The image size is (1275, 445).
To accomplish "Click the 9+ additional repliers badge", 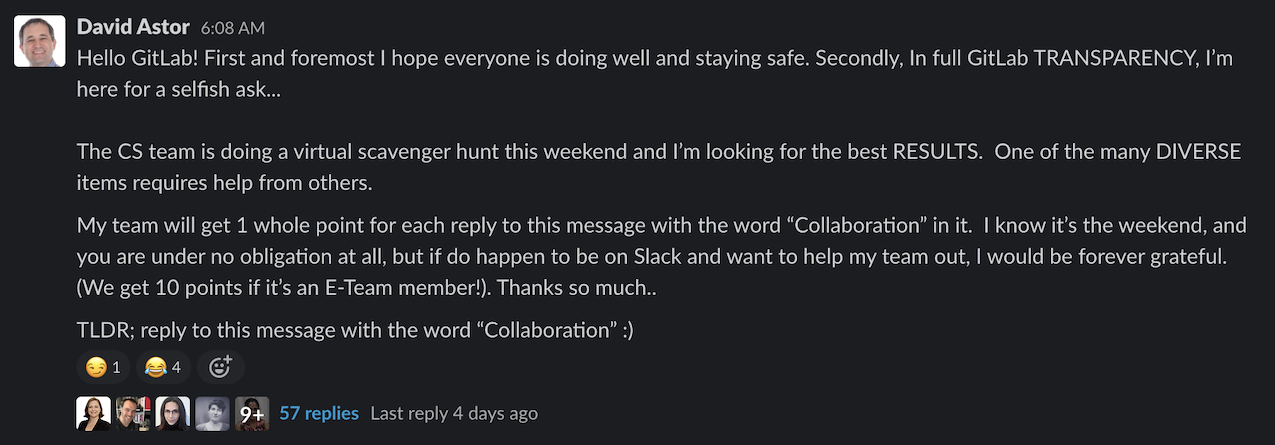I will (x=252, y=413).
